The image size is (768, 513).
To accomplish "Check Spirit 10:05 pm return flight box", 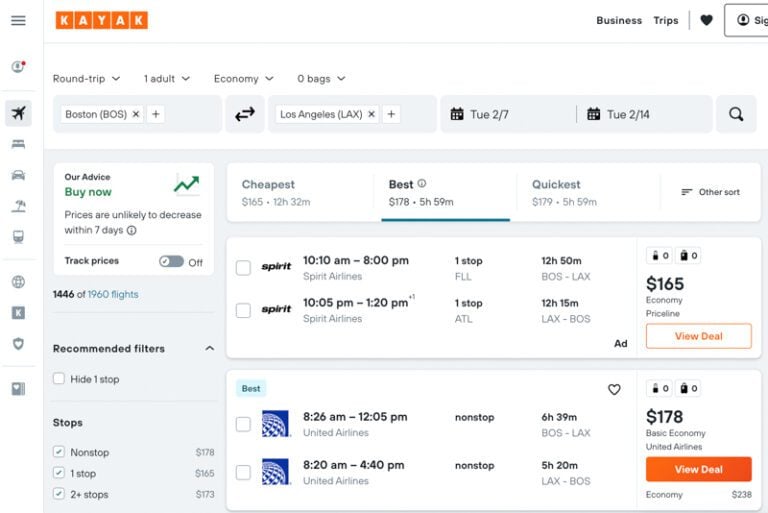I will [x=243, y=310].
